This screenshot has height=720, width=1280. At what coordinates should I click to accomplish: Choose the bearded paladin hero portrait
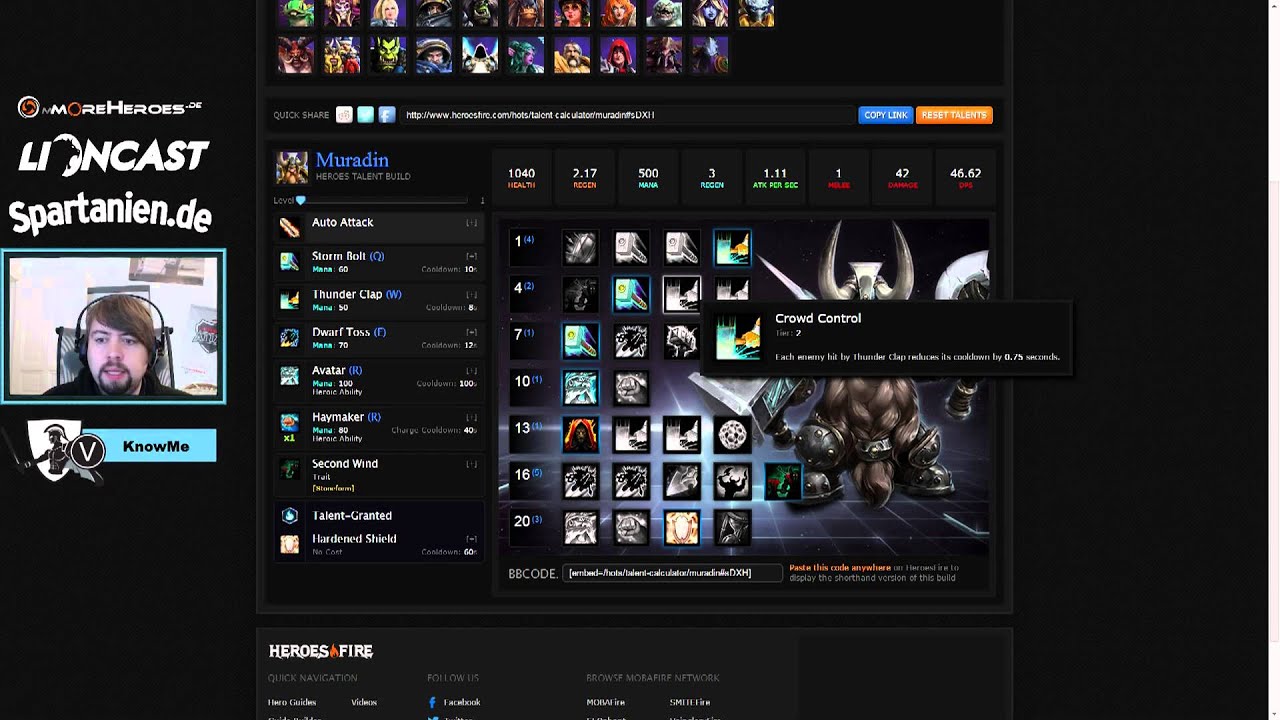572,55
